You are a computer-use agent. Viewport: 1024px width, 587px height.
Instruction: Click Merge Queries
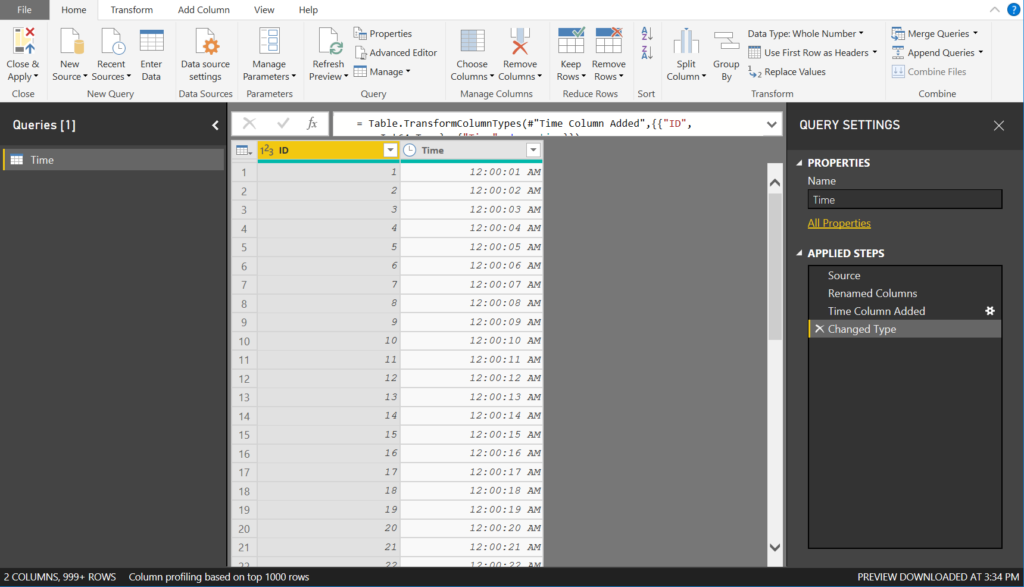click(935, 33)
